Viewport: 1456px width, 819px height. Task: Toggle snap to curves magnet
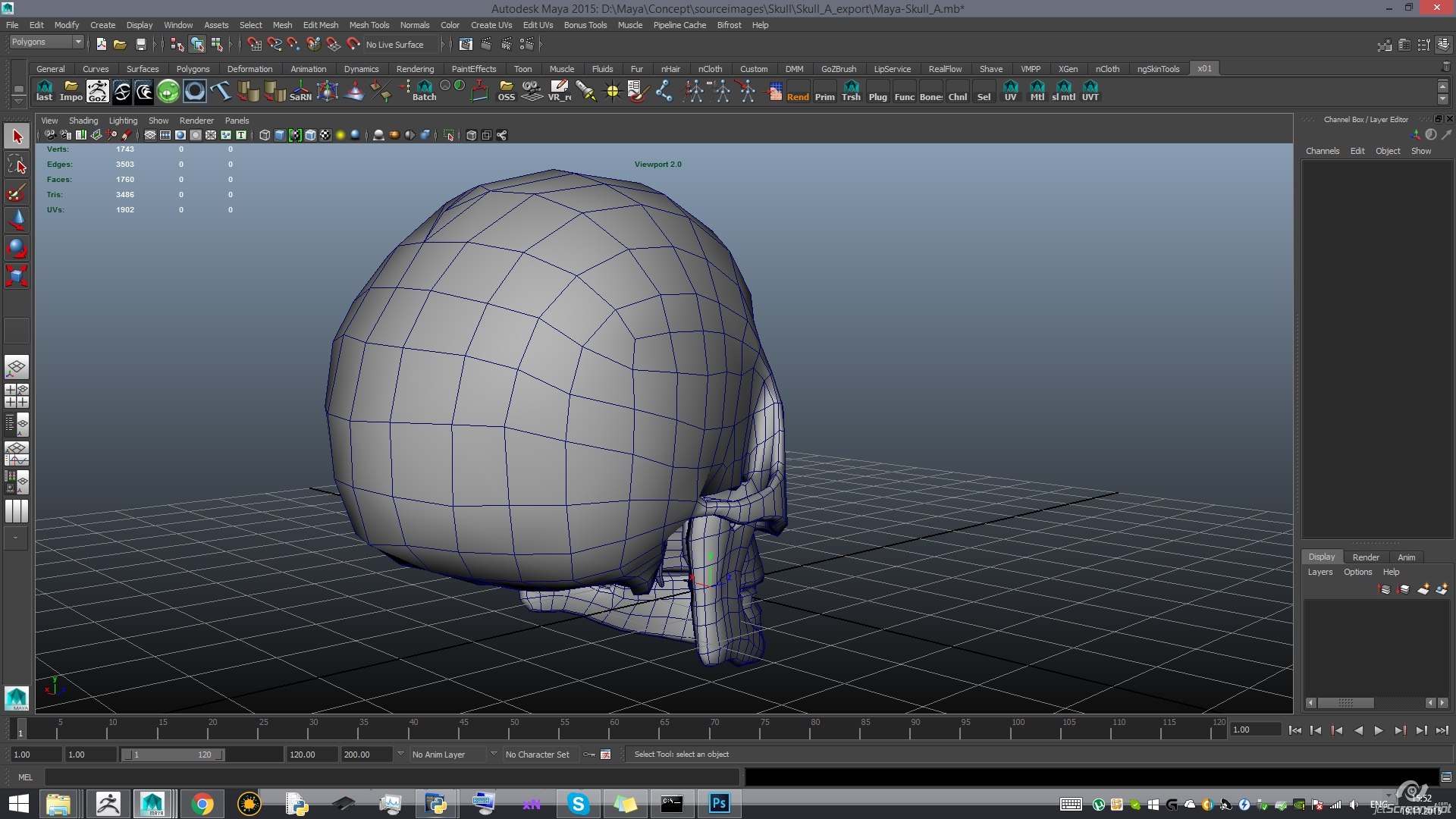274,45
